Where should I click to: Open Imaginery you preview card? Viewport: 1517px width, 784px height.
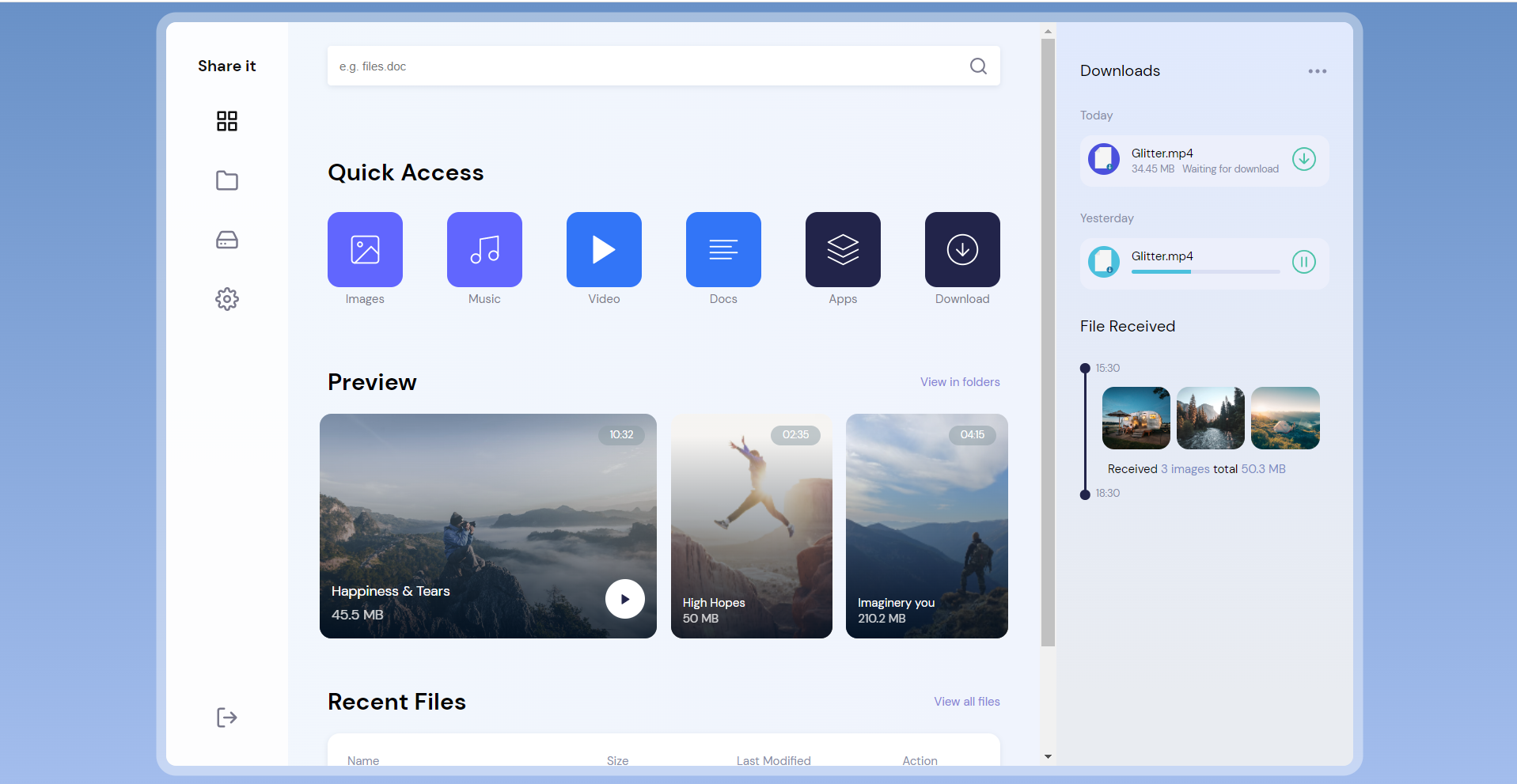point(927,526)
